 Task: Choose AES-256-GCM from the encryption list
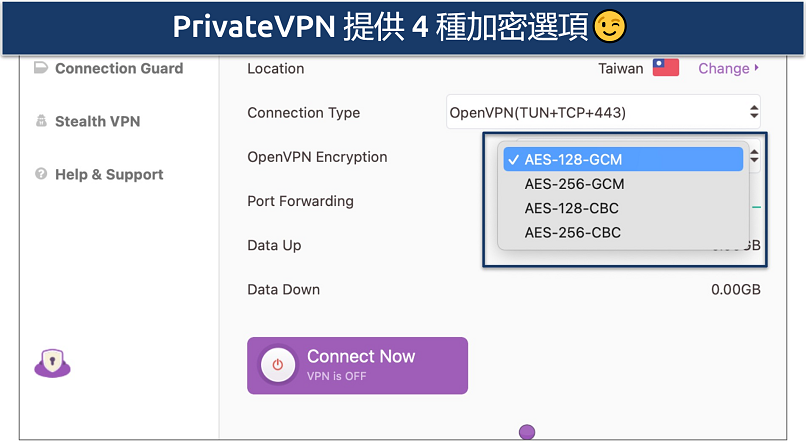573,184
